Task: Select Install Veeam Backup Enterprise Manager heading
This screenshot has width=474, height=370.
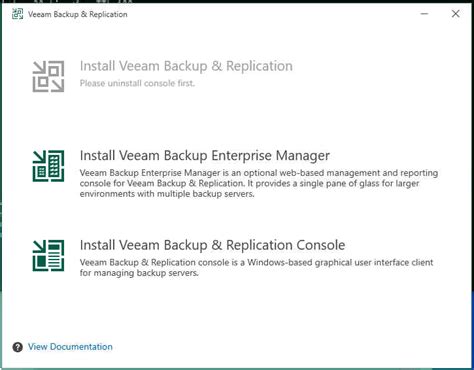Action: tap(205, 156)
